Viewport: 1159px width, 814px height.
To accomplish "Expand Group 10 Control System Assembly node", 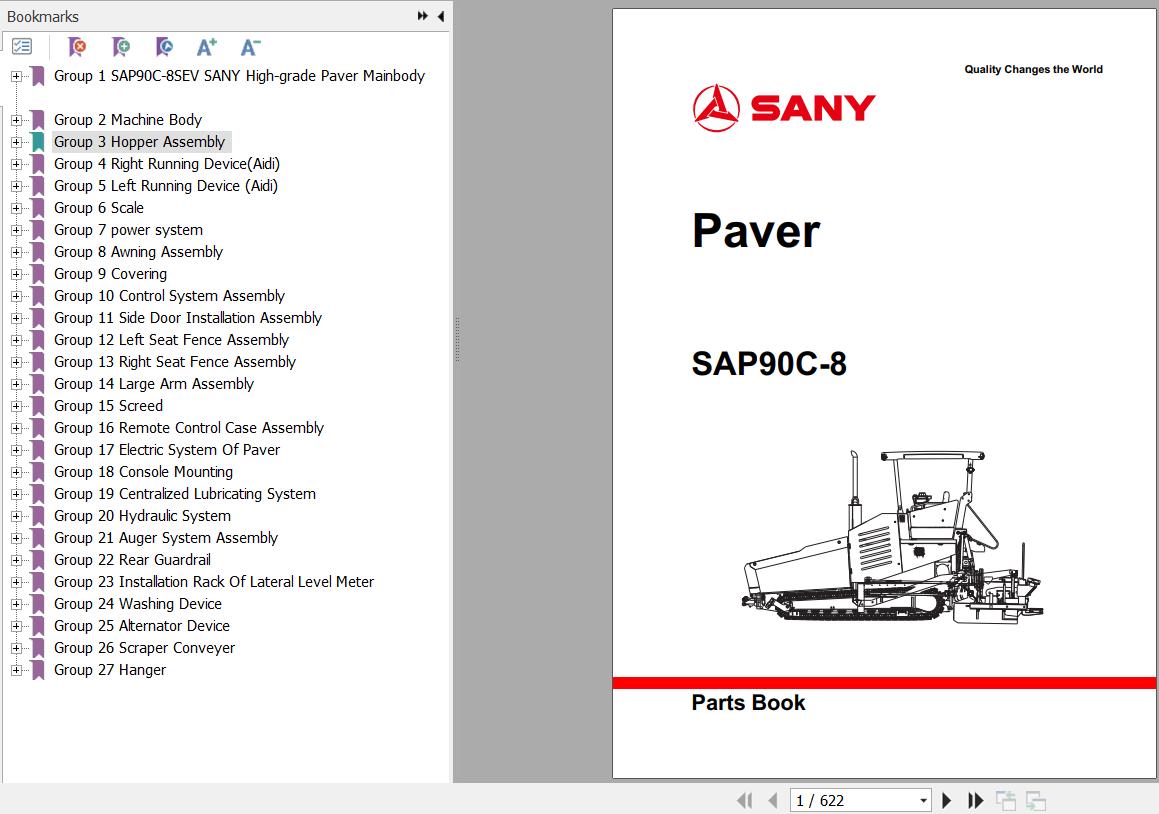I will (x=16, y=296).
